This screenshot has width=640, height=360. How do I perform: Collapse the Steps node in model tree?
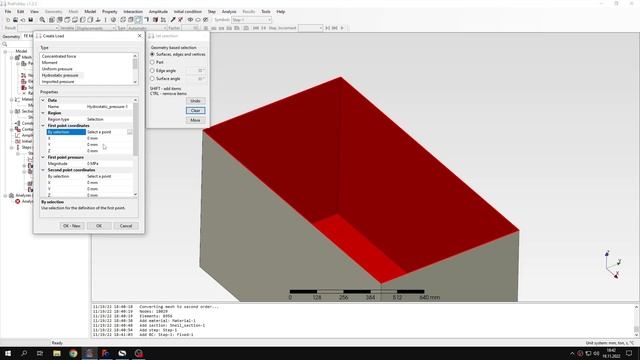[11, 147]
